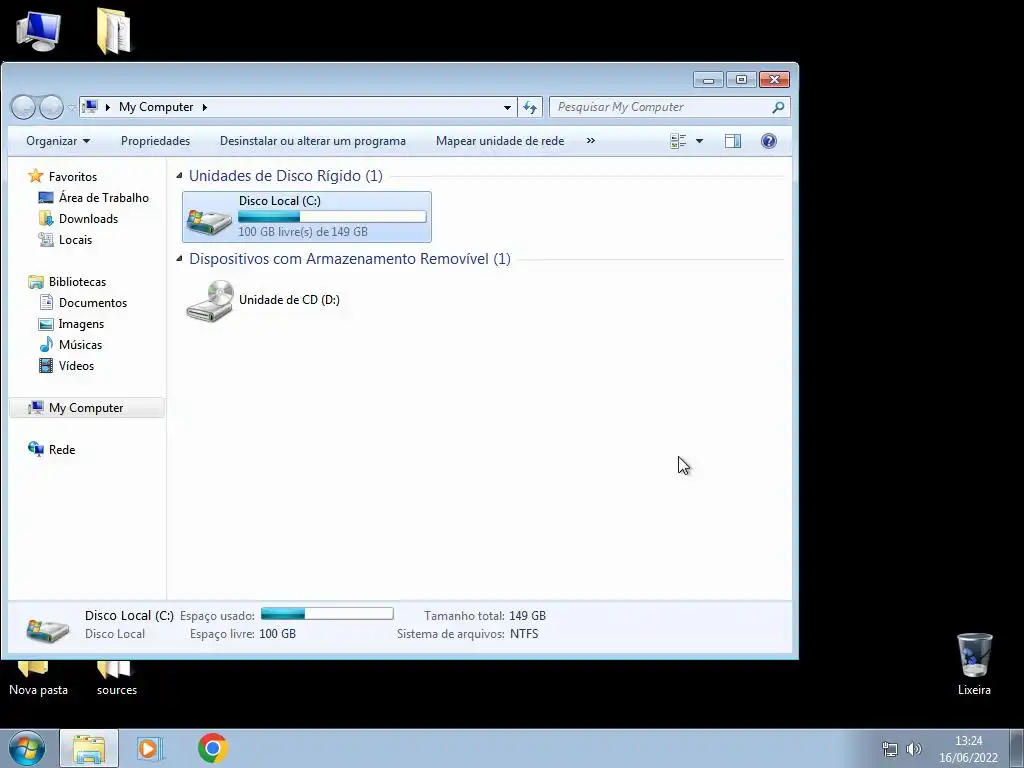Go back with the Back arrow button
This screenshot has width=1024, height=768.
click(24, 107)
